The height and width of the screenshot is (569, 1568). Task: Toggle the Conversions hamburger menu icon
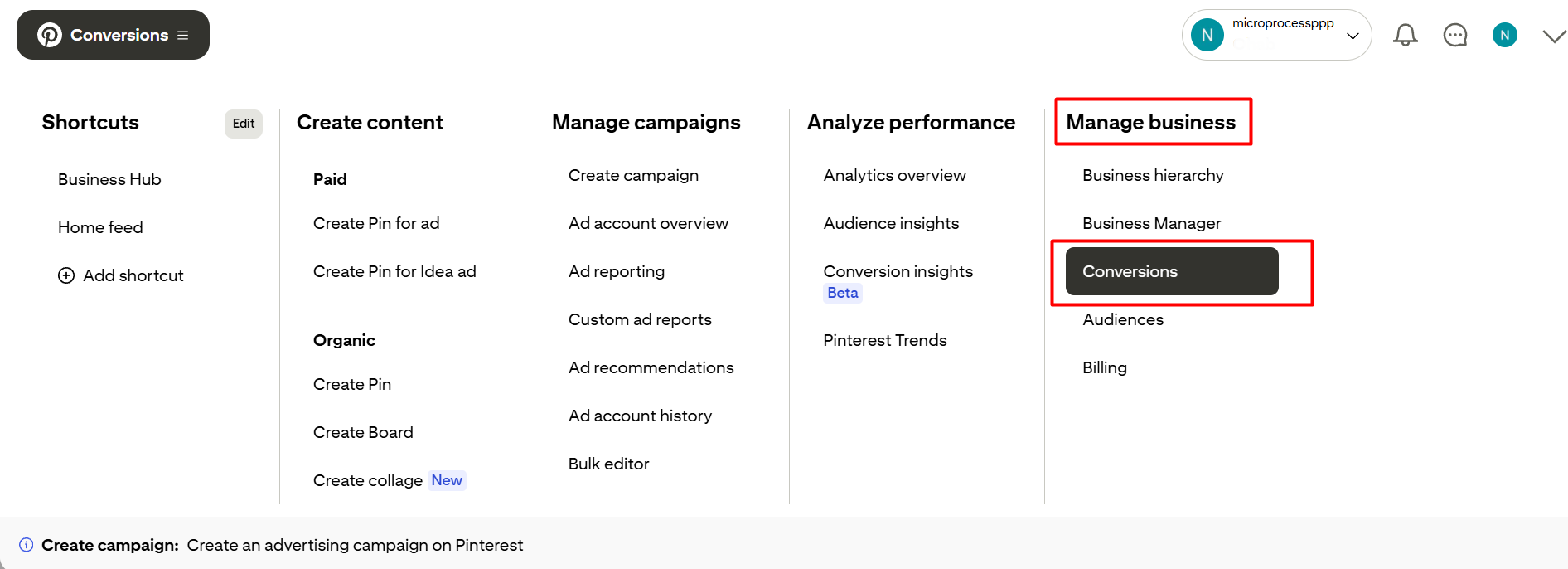click(183, 36)
